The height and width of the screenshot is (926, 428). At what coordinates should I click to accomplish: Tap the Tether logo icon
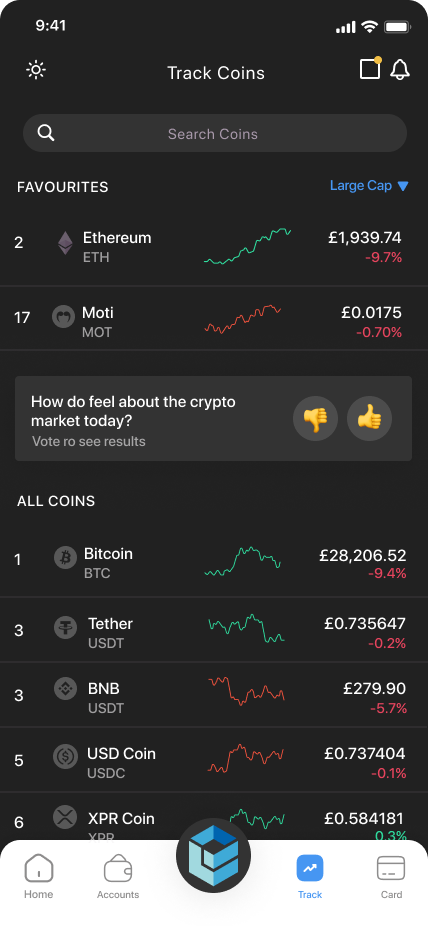(66, 627)
